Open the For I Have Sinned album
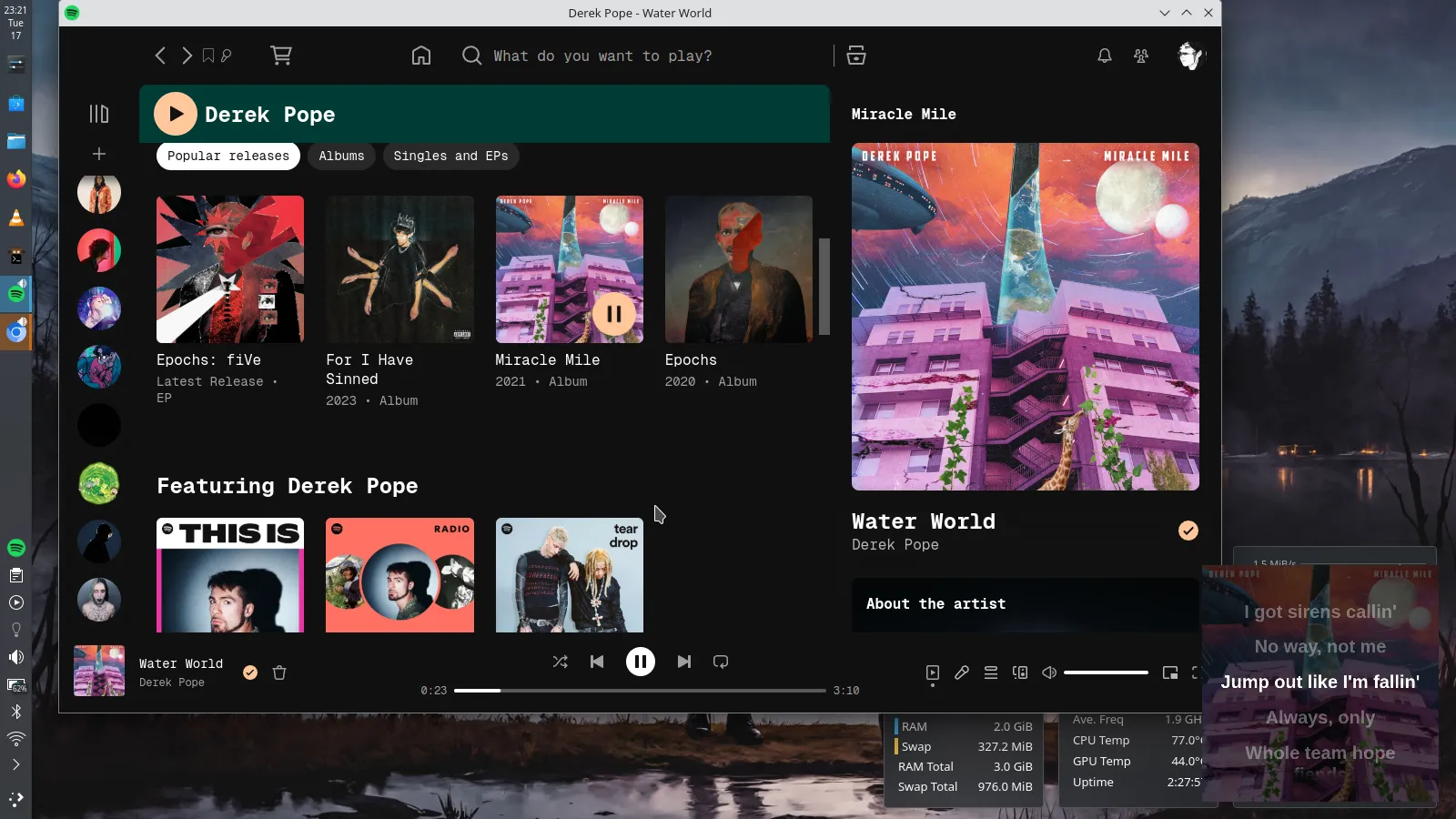Screen dimensions: 1456x819 click(399, 269)
